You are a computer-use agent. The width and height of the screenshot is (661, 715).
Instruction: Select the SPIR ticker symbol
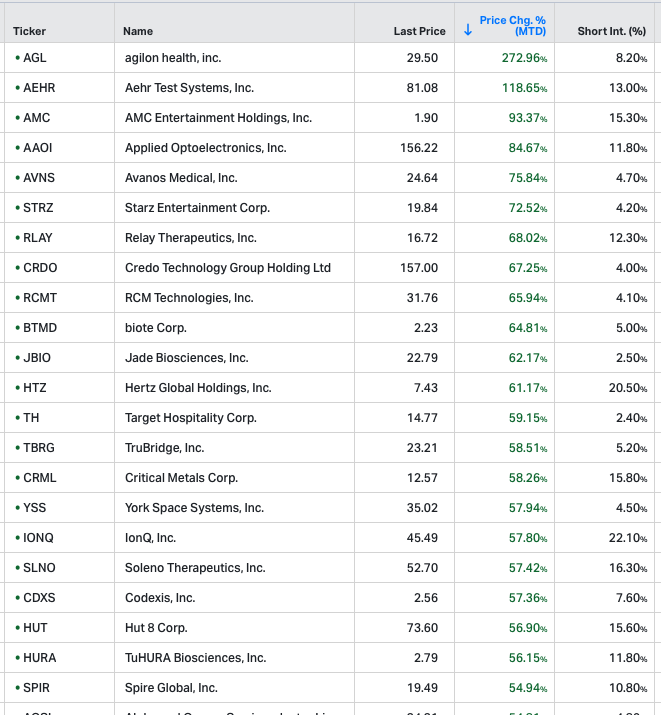pyautogui.click(x=37, y=688)
